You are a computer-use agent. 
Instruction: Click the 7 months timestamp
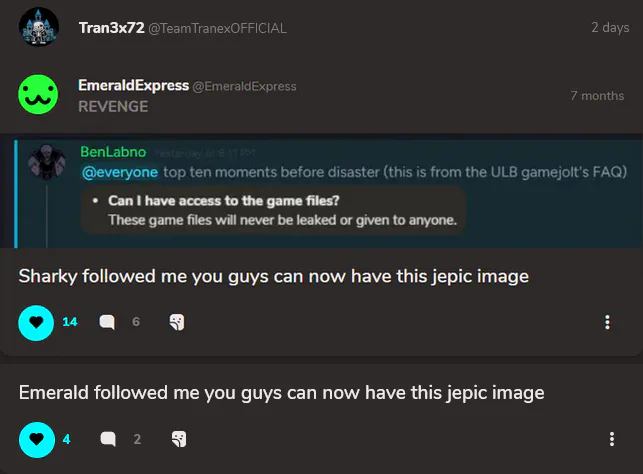tap(597, 96)
